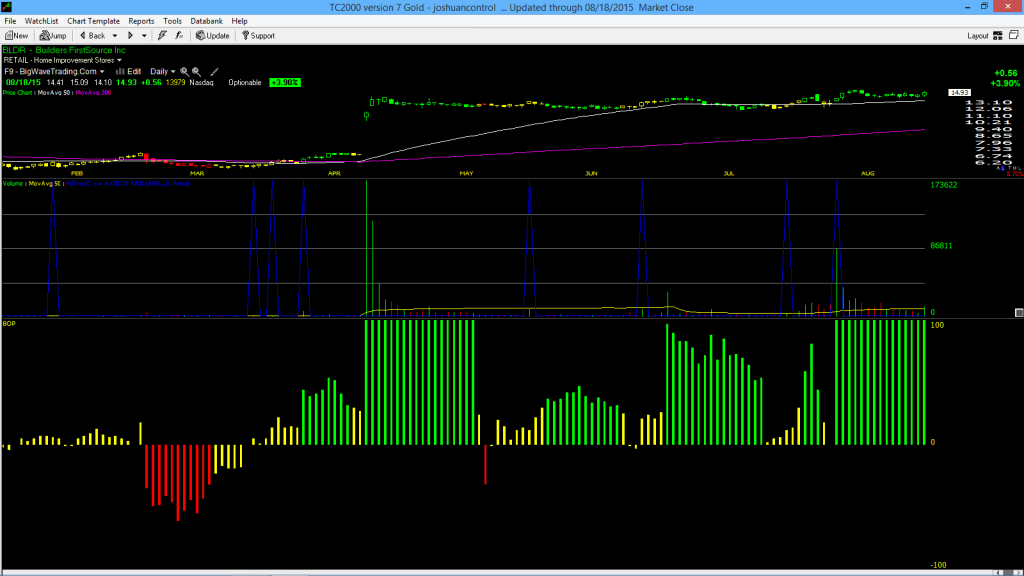Click the MovAvg 200 indicator label
Viewport: 1024px width, 576px height.
(93, 93)
